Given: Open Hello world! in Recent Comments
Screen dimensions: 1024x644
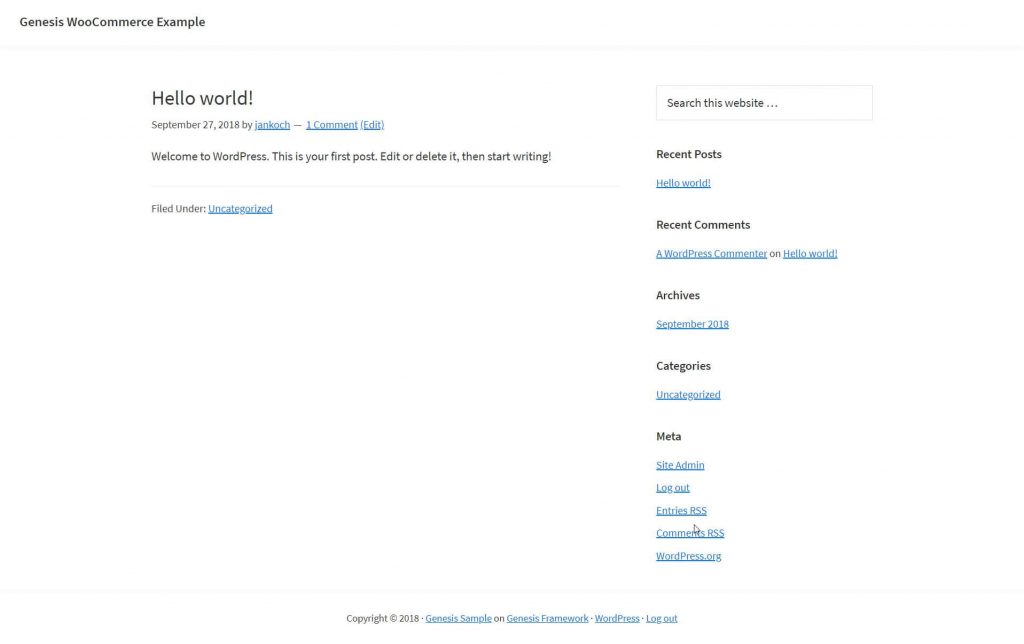Looking at the screenshot, I should [x=810, y=254].
